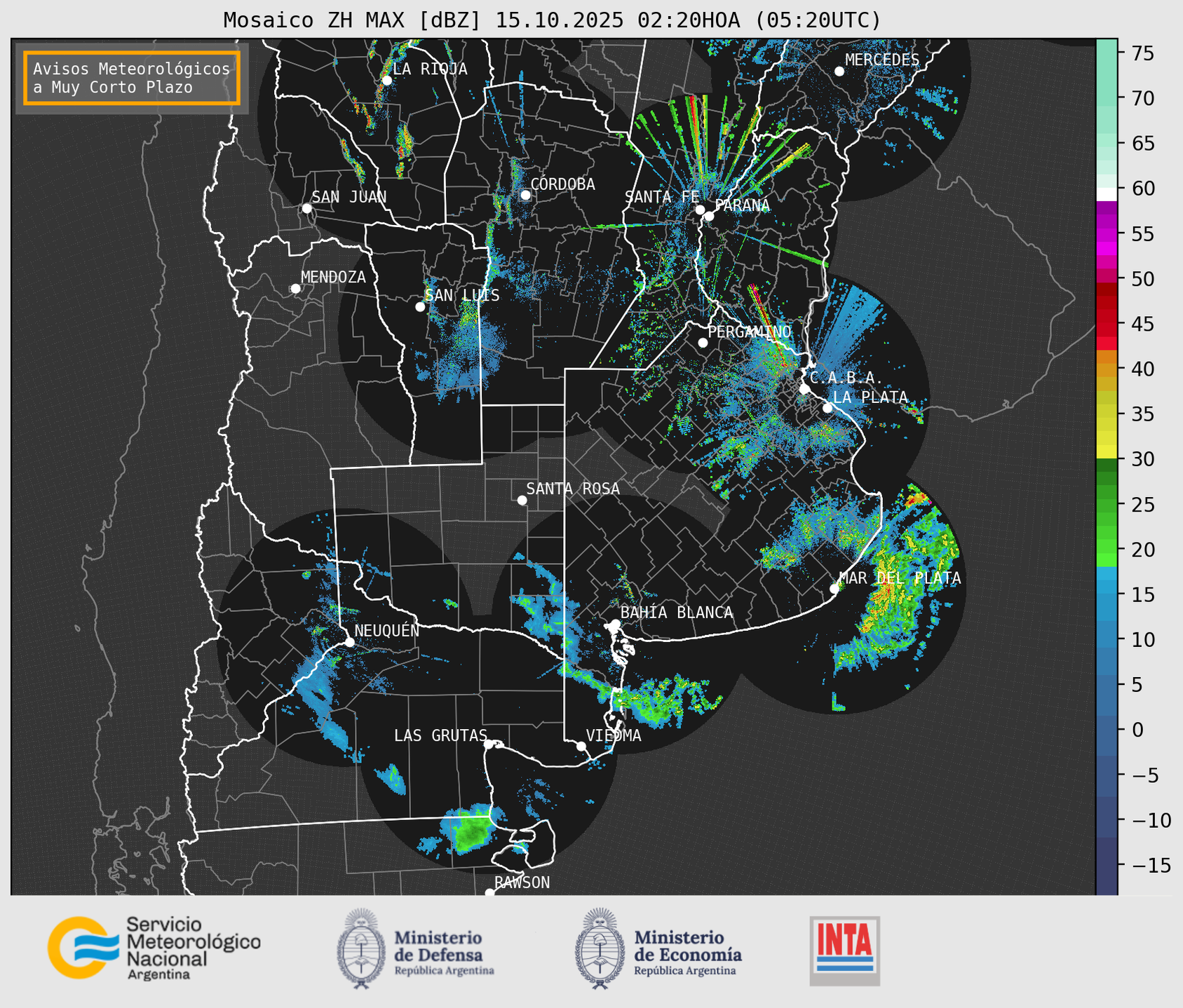The height and width of the screenshot is (1008, 1183).
Task: Click the Avisos Meteorológicos a Muy Corto Plazo box
Action: point(132,78)
